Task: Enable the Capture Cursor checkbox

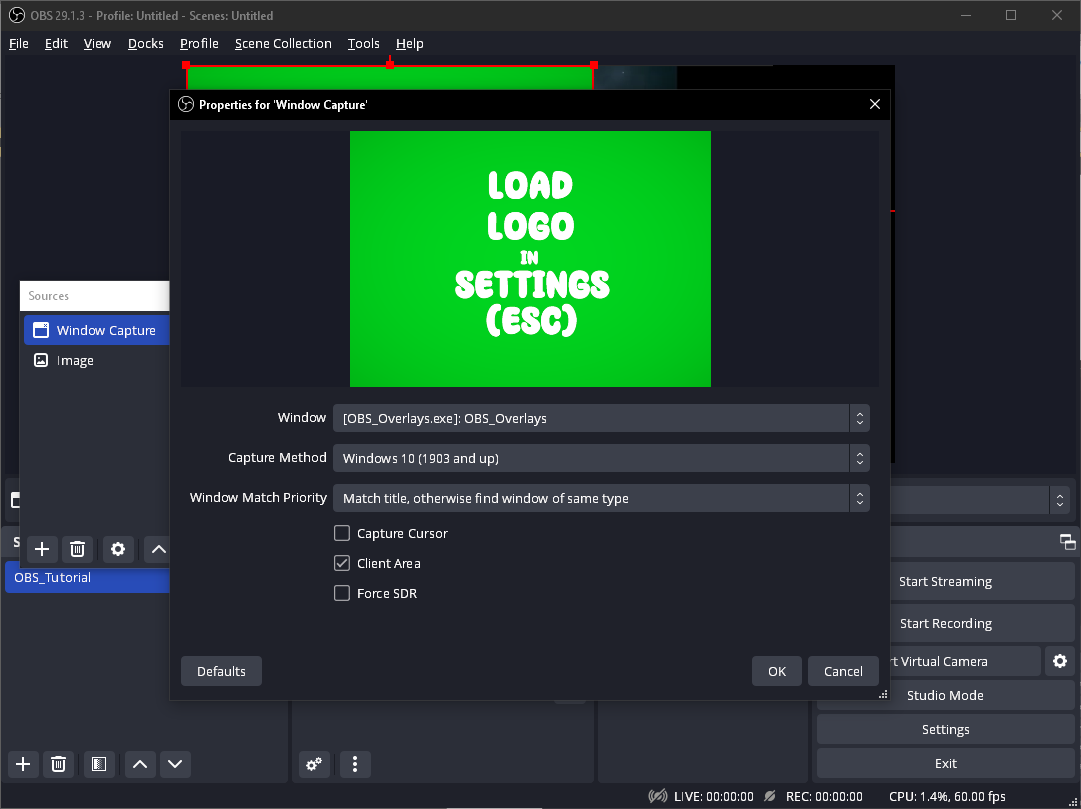Action: pyautogui.click(x=342, y=534)
